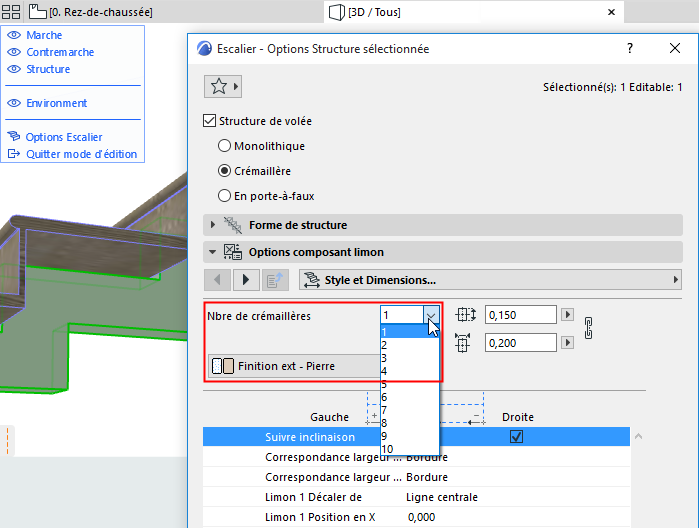Toggle Nbre de crémaillères dropdown arrow

pyautogui.click(x=431, y=315)
